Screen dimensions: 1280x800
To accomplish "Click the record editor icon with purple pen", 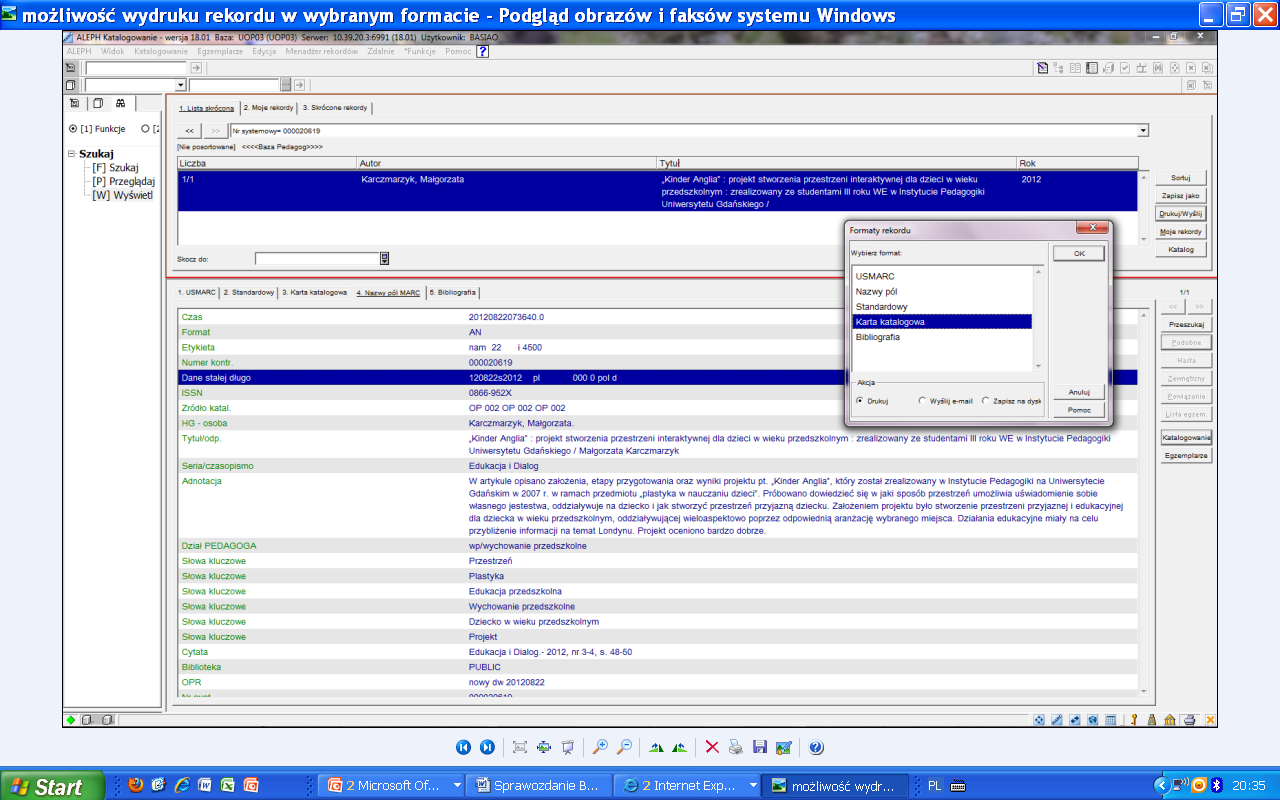I will (x=1043, y=68).
